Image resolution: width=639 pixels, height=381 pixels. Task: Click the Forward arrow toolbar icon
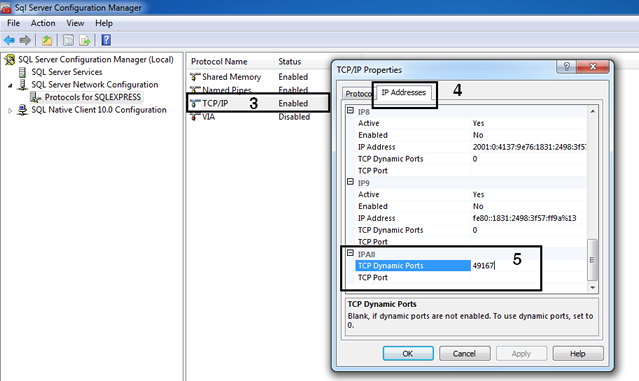click(x=25, y=40)
